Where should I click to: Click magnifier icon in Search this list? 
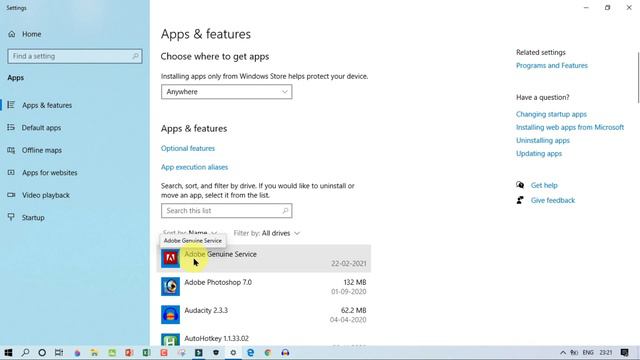(x=285, y=211)
